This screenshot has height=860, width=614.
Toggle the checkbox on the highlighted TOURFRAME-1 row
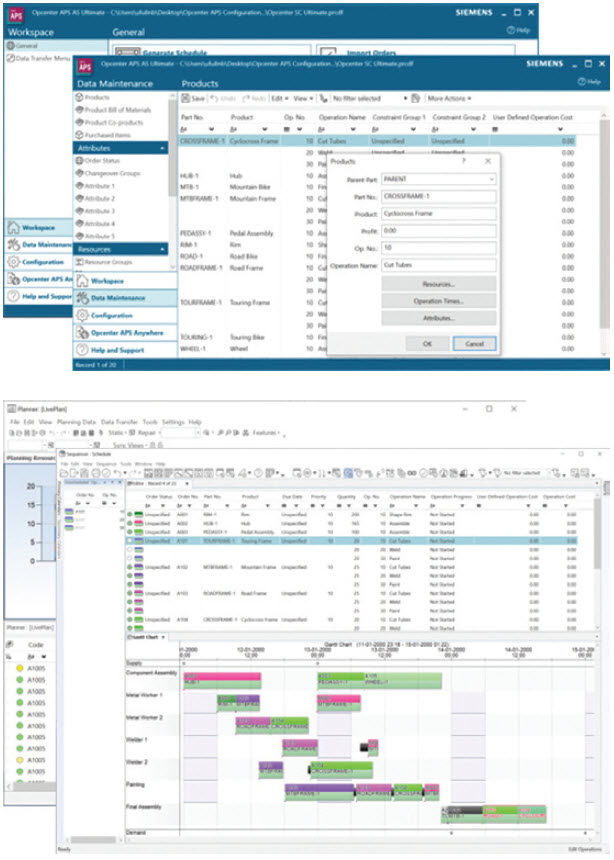pos(130,541)
